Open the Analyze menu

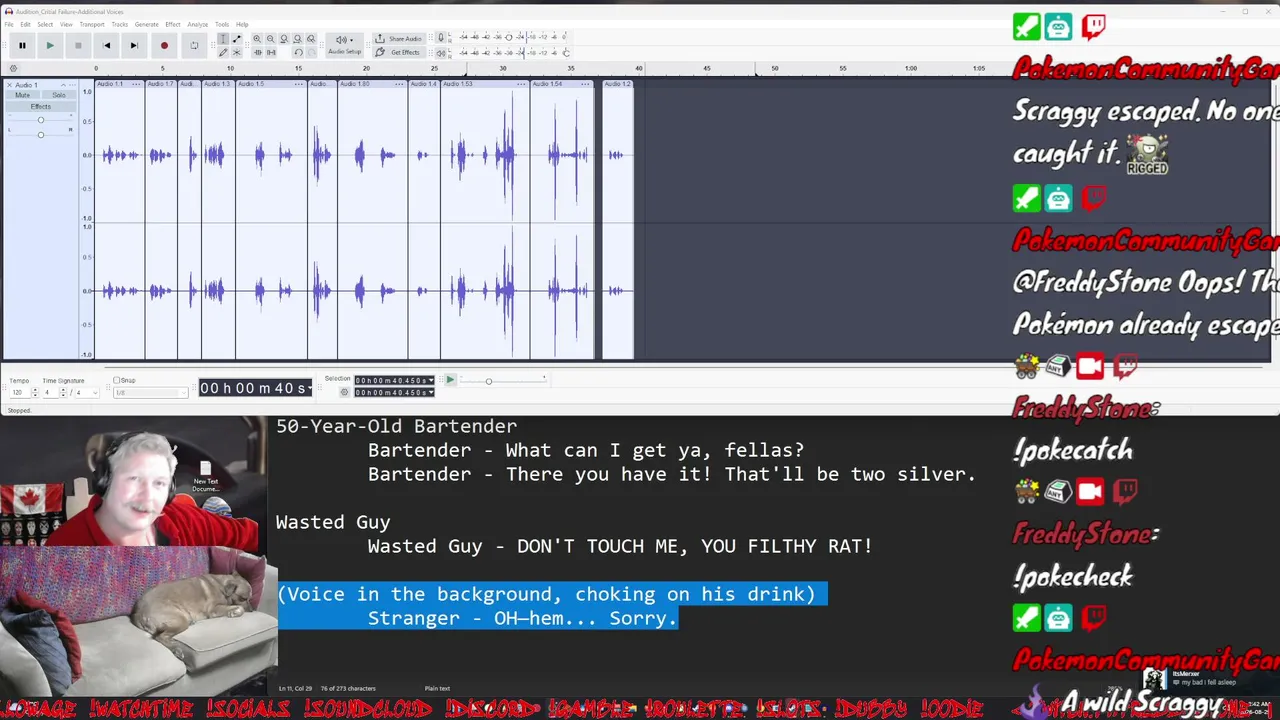point(197,24)
